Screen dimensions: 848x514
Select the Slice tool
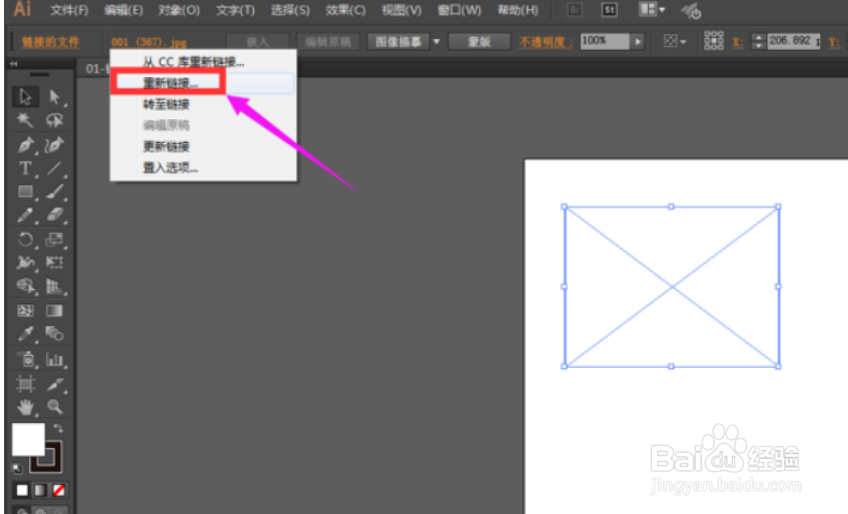click(54, 384)
